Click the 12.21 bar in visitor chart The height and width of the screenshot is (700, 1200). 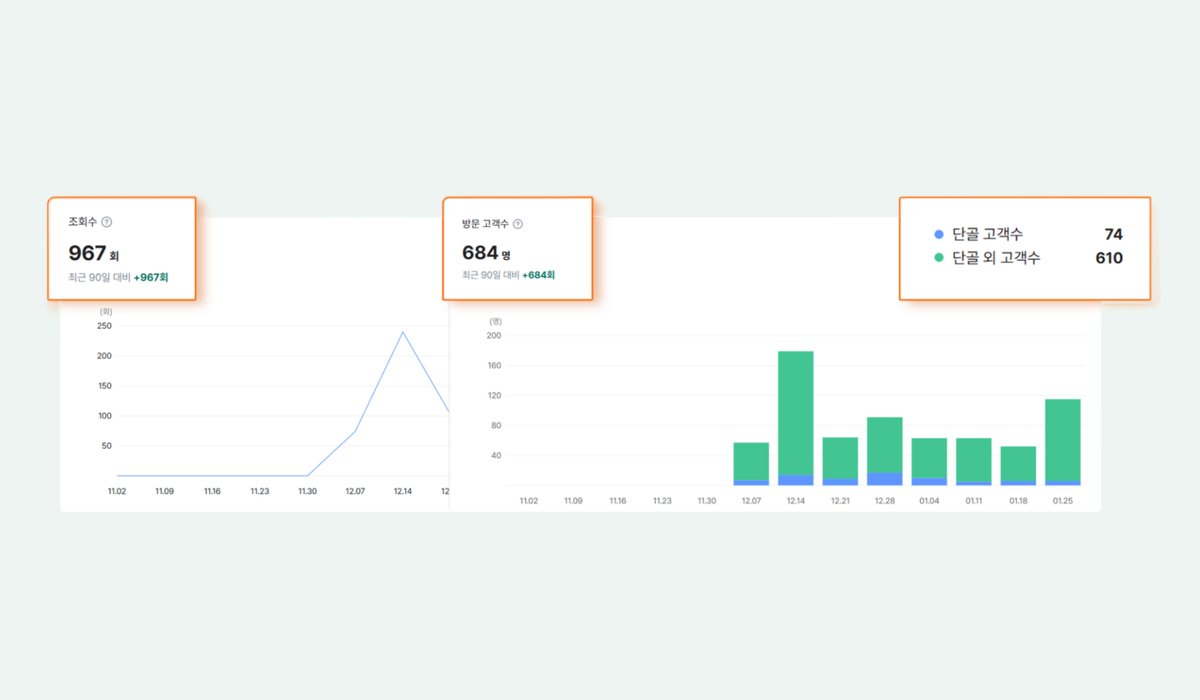point(840,461)
